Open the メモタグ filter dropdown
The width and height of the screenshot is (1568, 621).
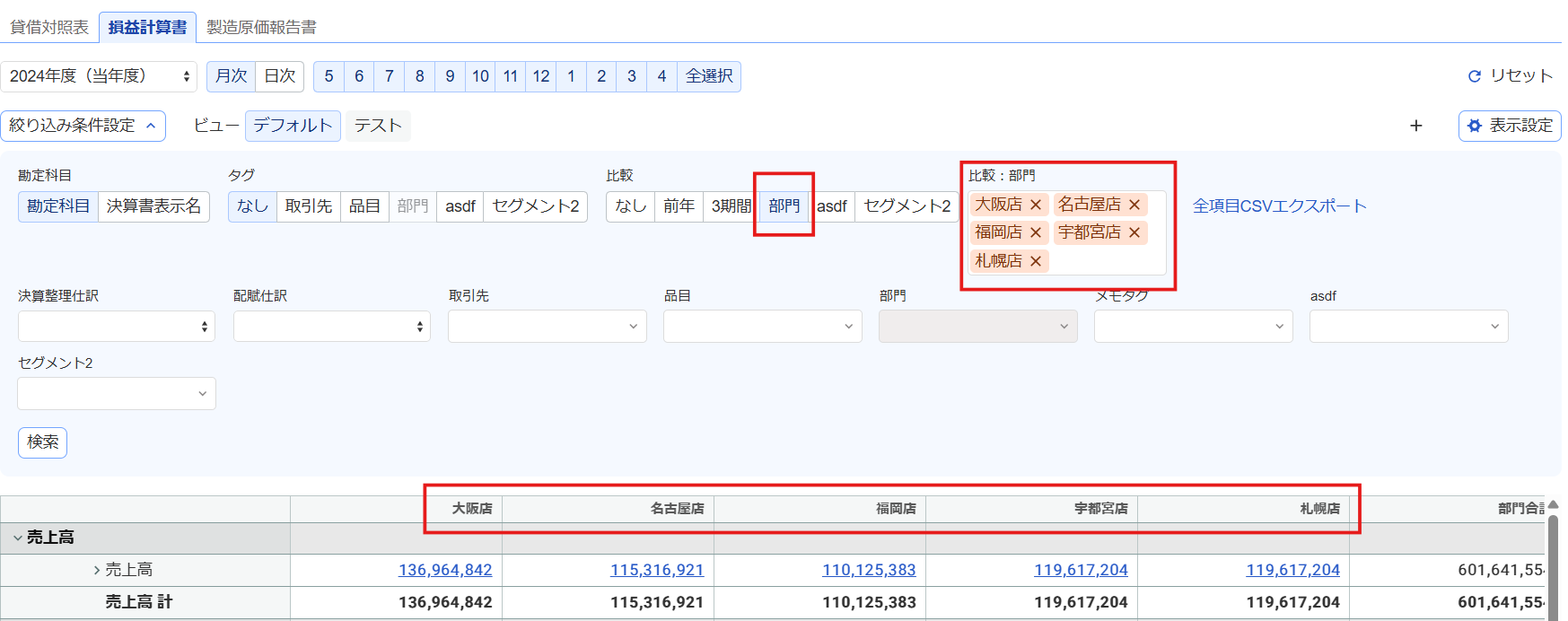click(1194, 327)
